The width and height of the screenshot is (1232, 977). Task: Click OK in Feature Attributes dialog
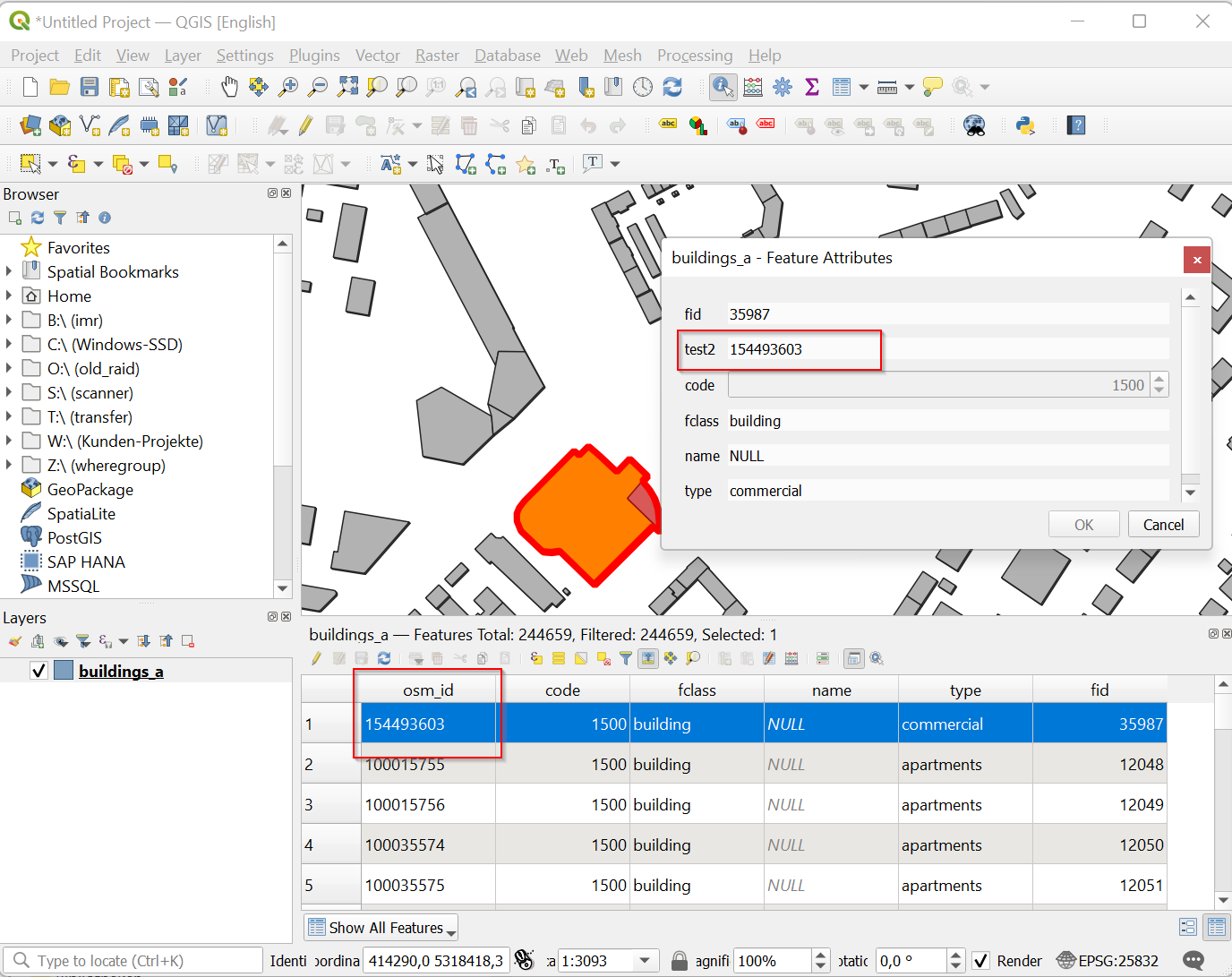1084,525
